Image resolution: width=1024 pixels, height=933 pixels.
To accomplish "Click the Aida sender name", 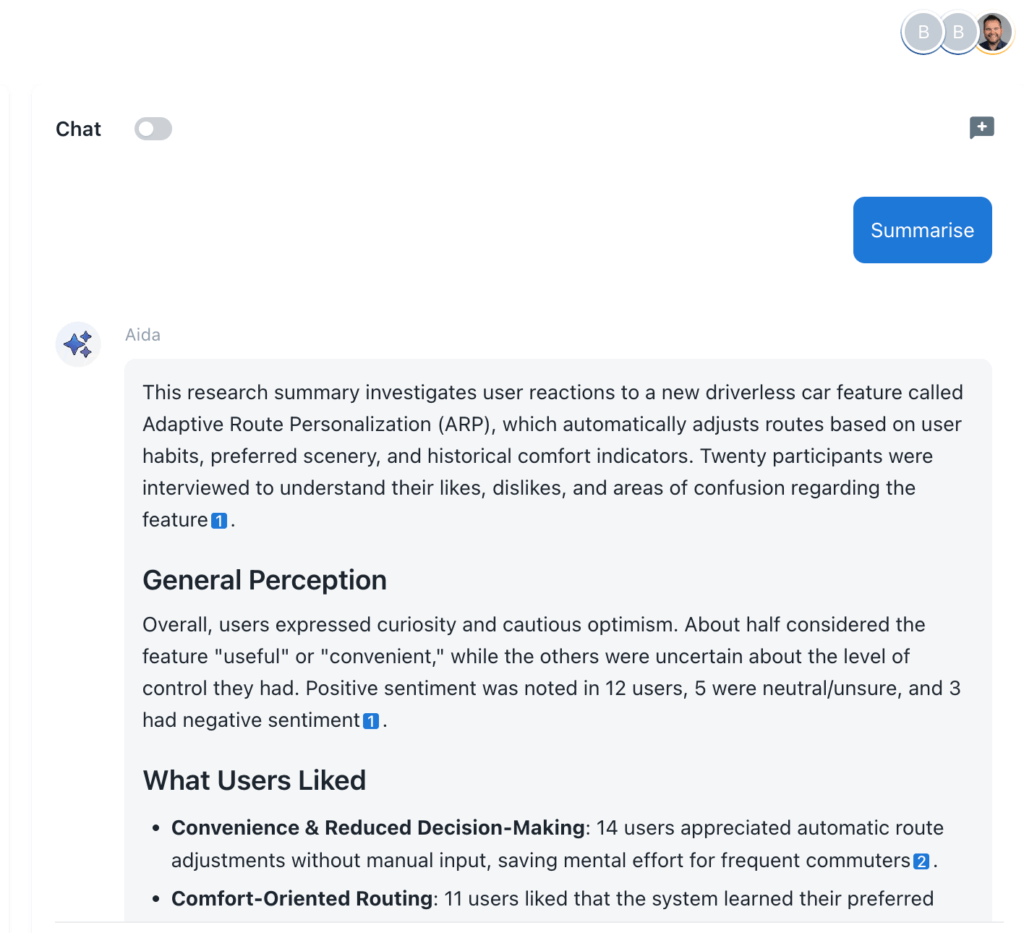I will point(143,335).
